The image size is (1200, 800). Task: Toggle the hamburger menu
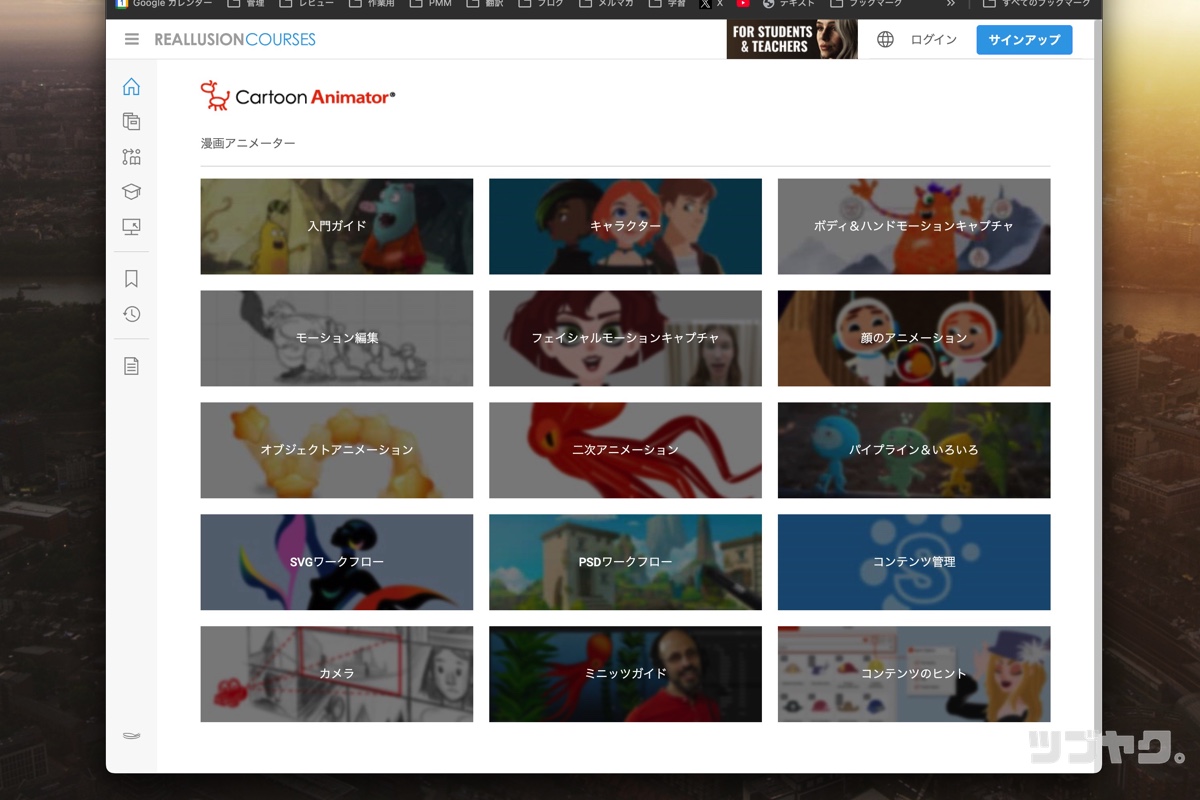click(x=132, y=40)
